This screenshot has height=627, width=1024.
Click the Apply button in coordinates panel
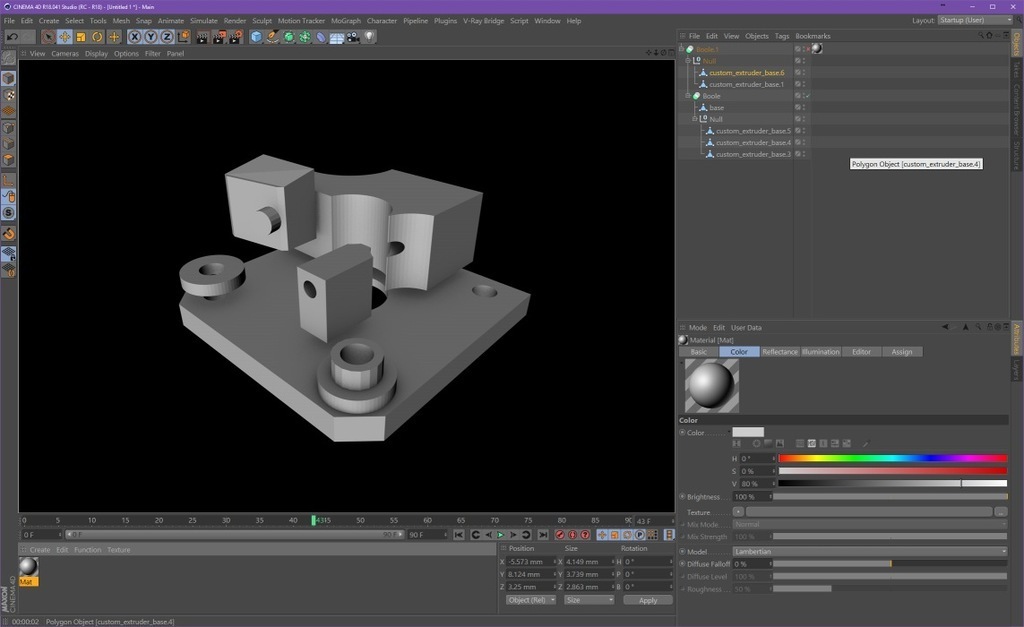tap(647, 600)
